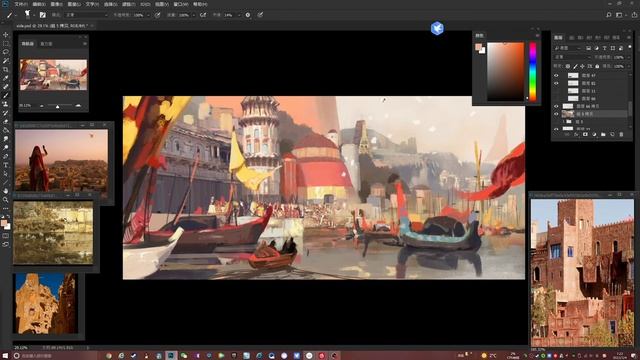Select the Lasso tool
The width and height of the screenshot is (640, 360).
click(x=6, y=52)
